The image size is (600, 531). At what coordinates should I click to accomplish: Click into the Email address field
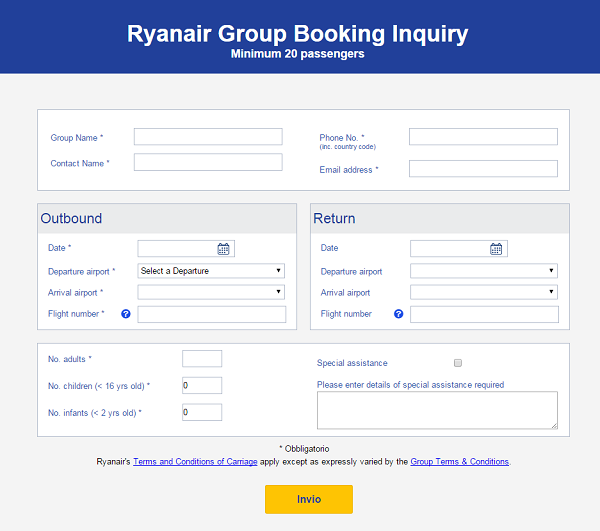click(483, 169)
